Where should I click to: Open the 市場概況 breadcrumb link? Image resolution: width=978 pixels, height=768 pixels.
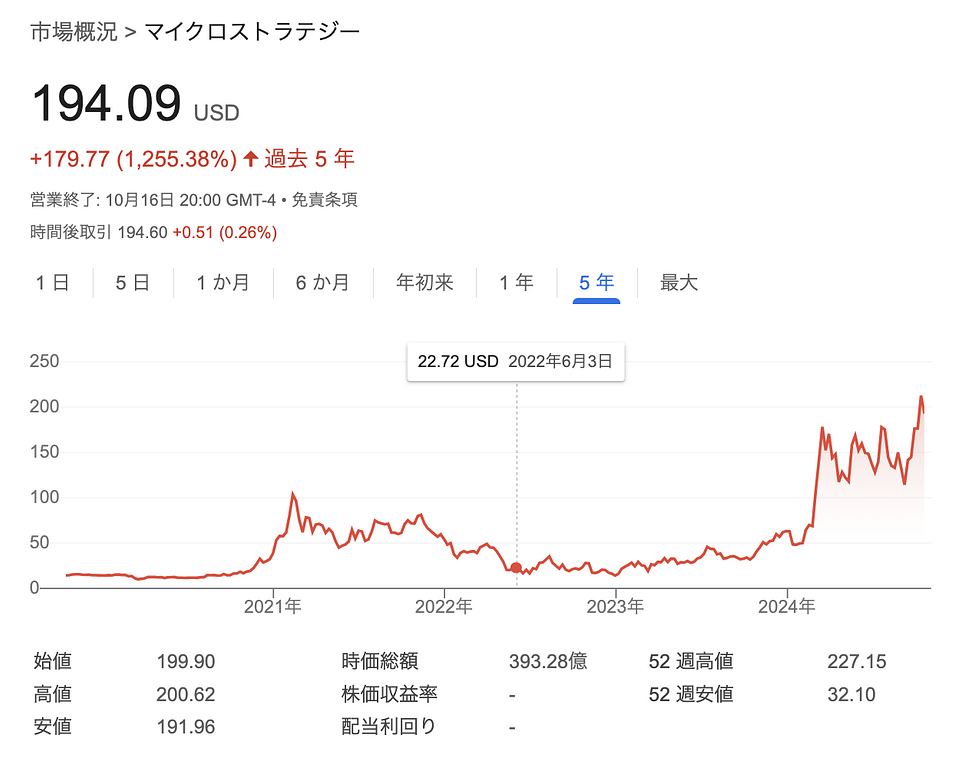[x=73, y=31]
